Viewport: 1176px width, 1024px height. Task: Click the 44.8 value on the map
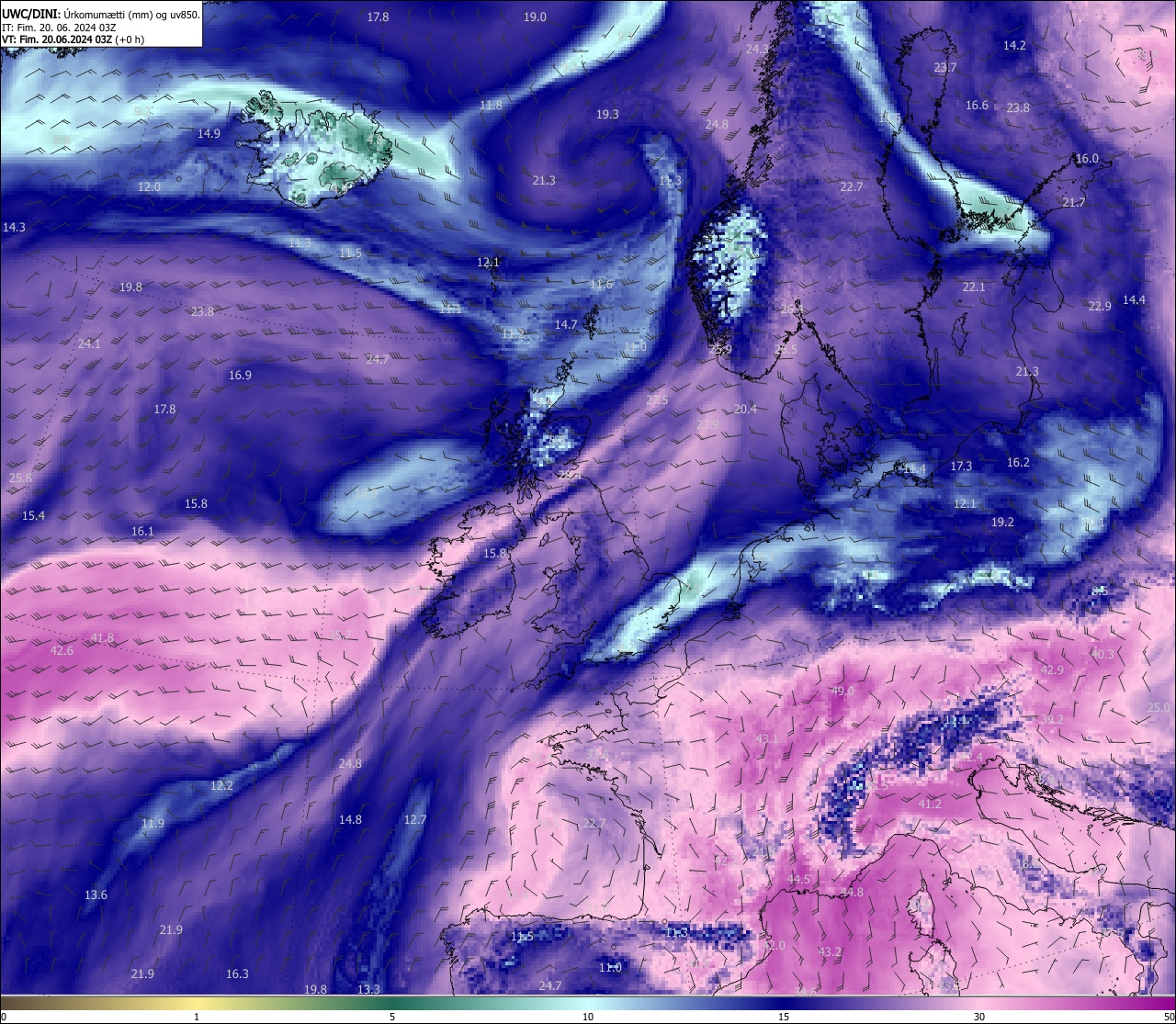(x=852, y=892)
